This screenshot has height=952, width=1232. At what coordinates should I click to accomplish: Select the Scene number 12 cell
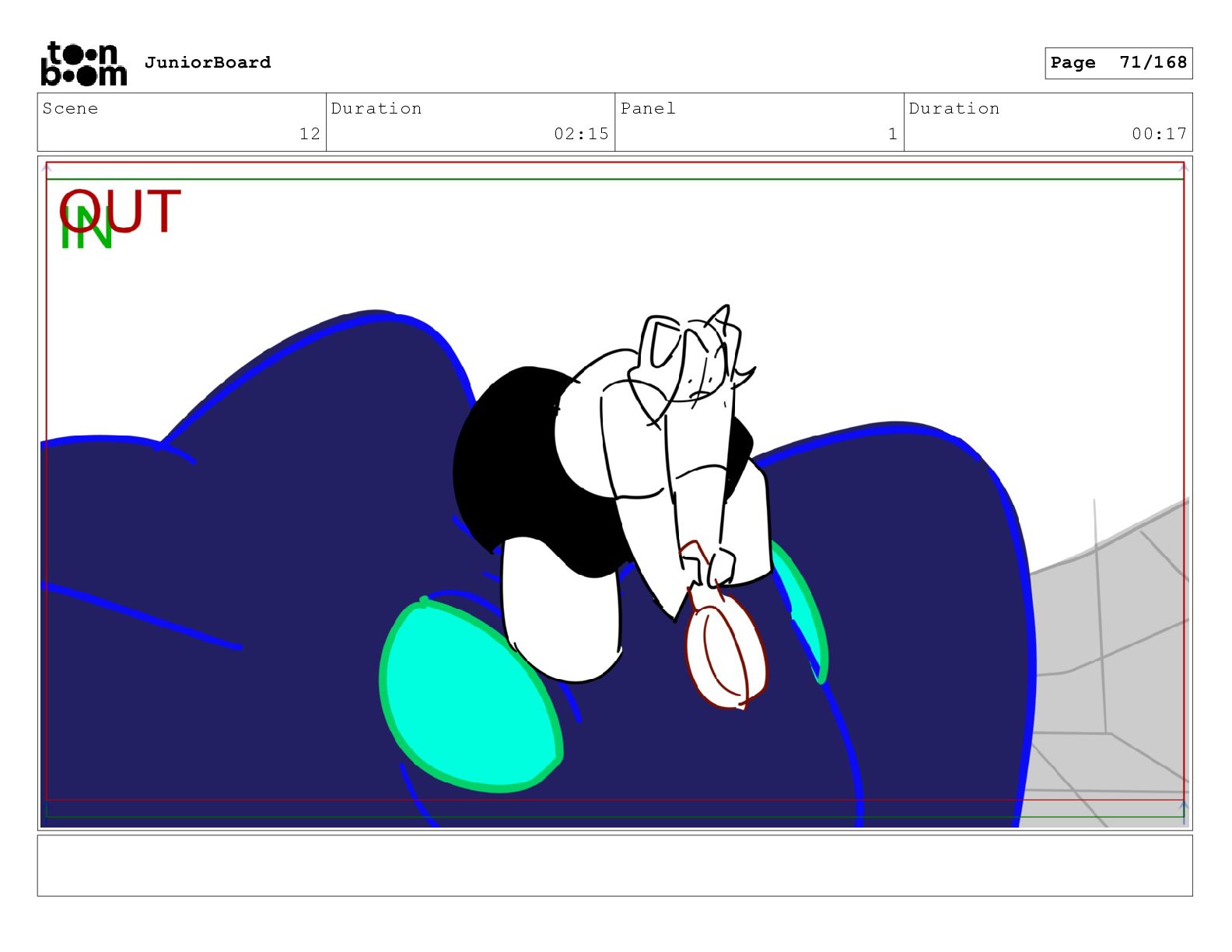[182, 122]
